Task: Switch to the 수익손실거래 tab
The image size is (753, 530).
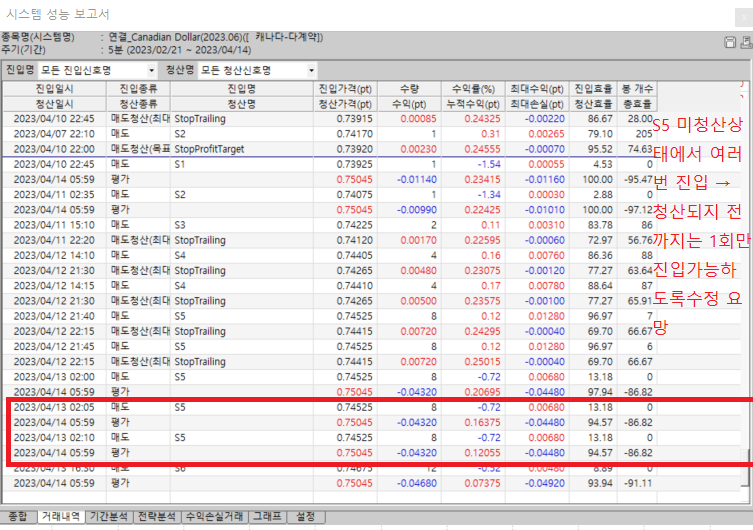Action: point(215,516)
